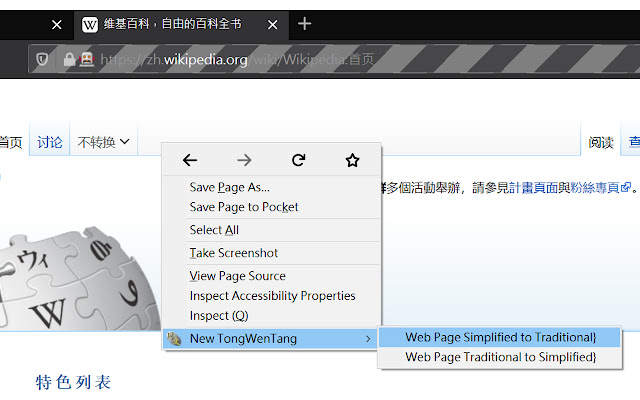Choose Select All
Viewport: 640px width, 400px height.
click(272, 230)
